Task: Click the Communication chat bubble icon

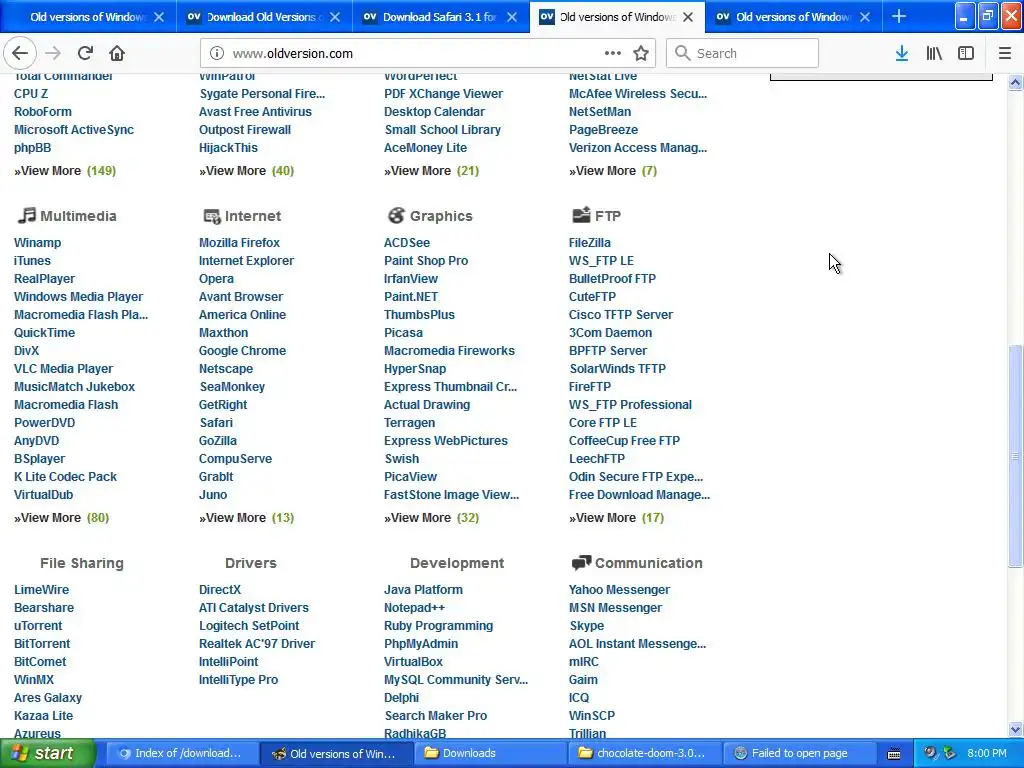Action: pos(581,563)
